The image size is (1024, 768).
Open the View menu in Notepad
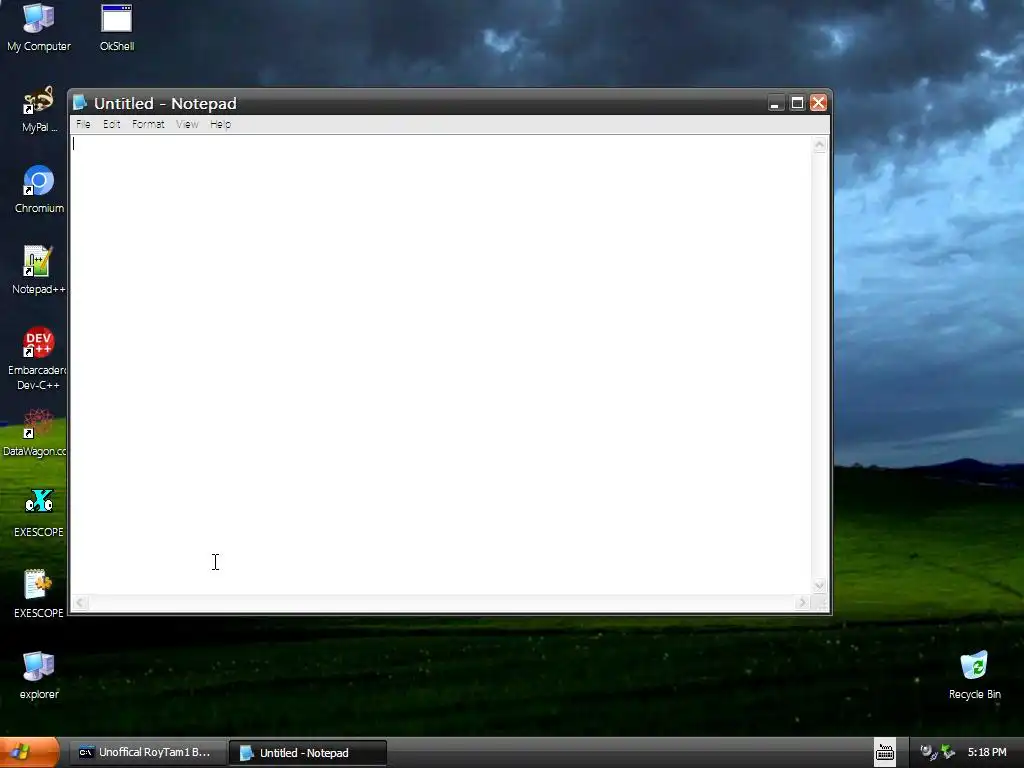coord(187,124)
